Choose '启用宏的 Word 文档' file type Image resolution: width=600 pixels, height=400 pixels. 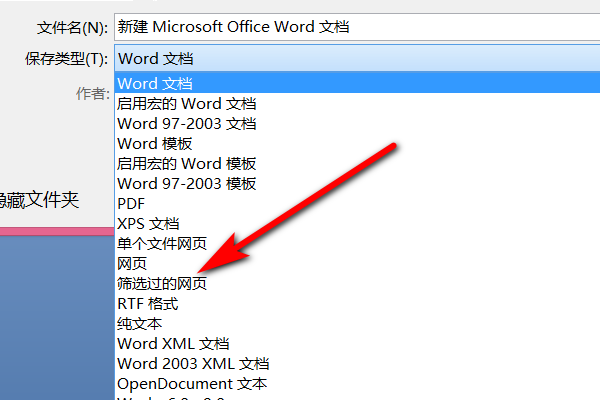tap(357, 103)
